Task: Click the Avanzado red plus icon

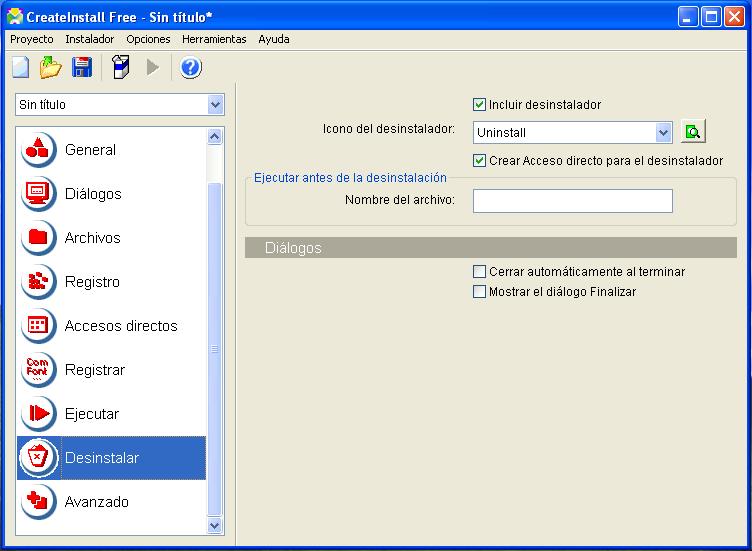Action: coord(38,502)
